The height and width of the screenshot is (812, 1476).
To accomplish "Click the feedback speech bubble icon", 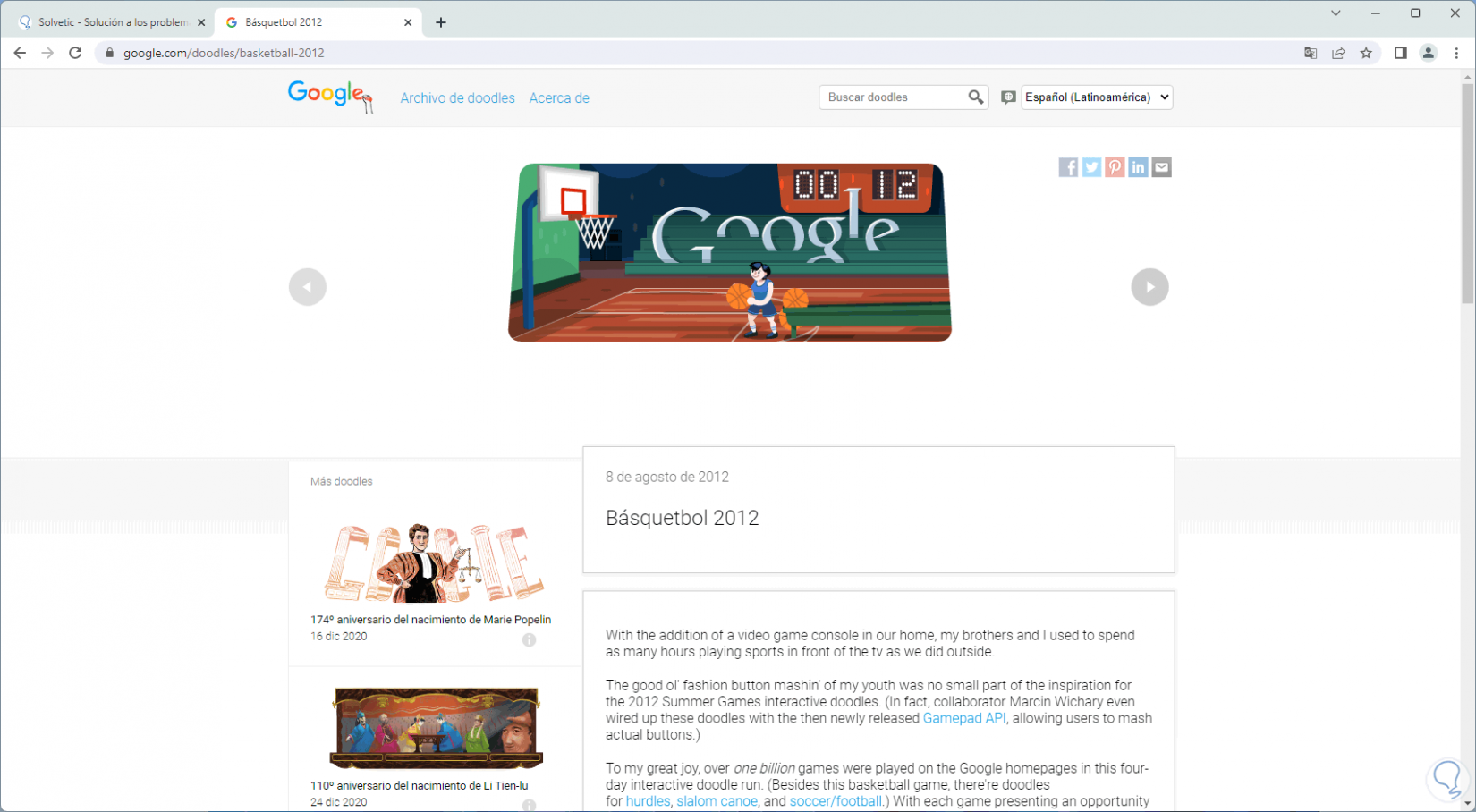I will [1008, 97].
